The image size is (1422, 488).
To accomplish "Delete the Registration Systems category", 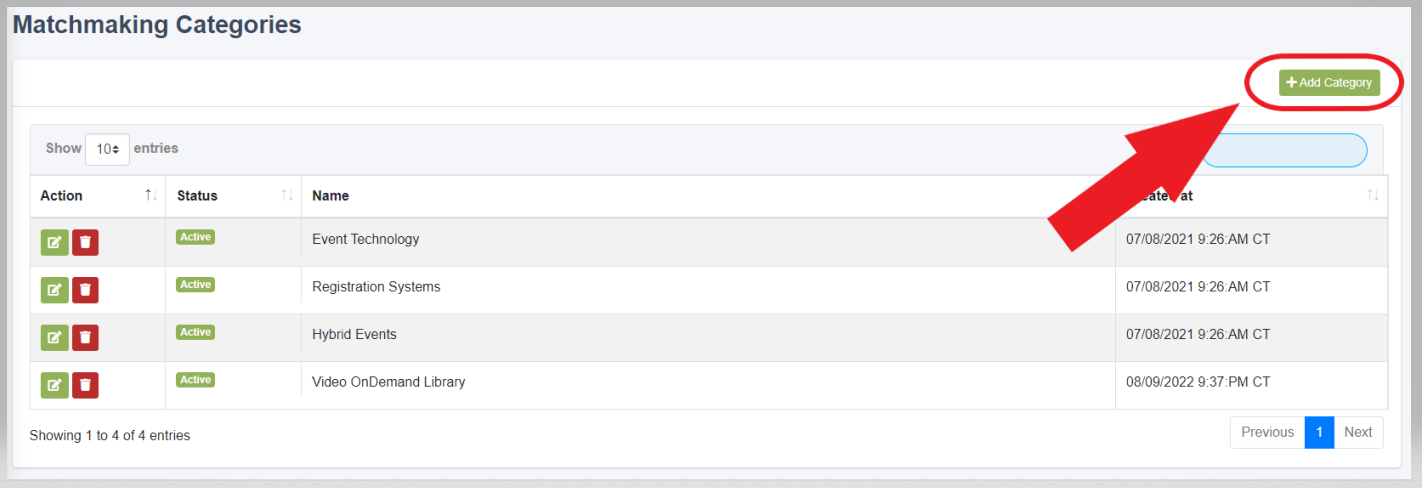I will 85,290.
